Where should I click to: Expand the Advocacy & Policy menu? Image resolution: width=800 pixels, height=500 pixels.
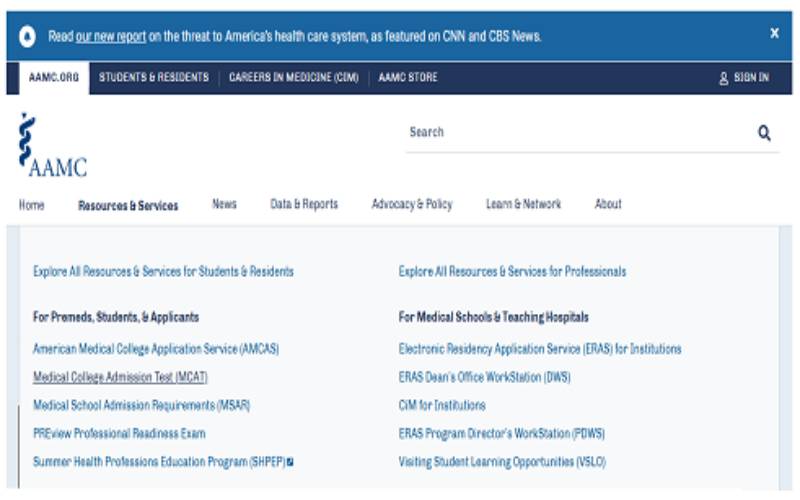(412, 204)
